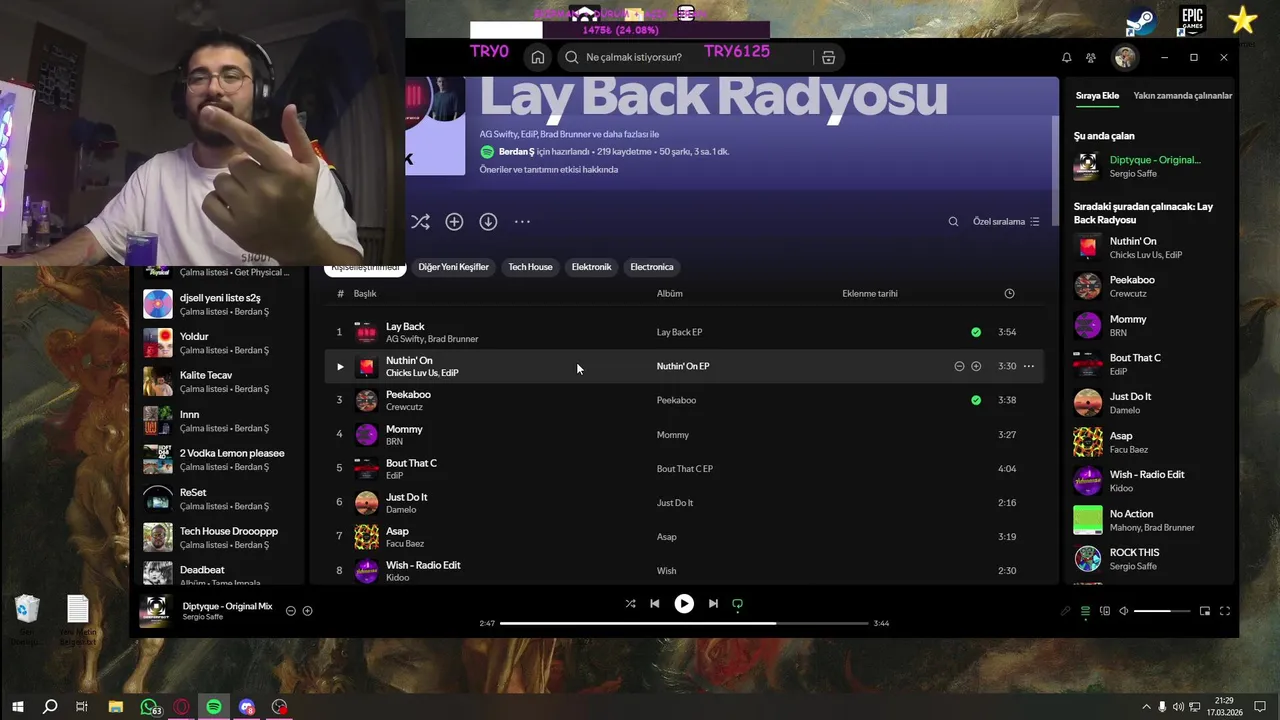Open the Browse icon in search bar
This screenshot has height=720, width=1280.
(828, 57)
